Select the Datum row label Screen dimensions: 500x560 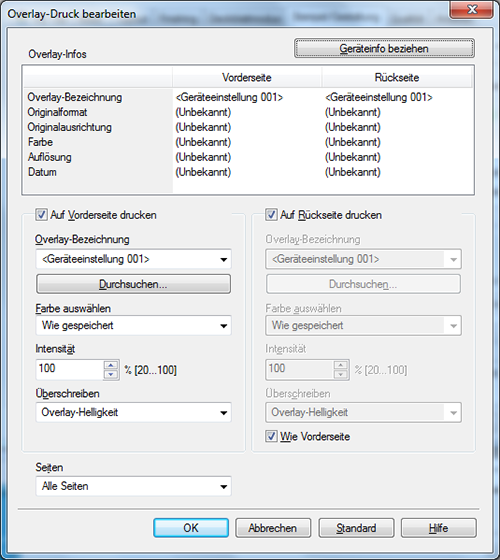point(42,172)
